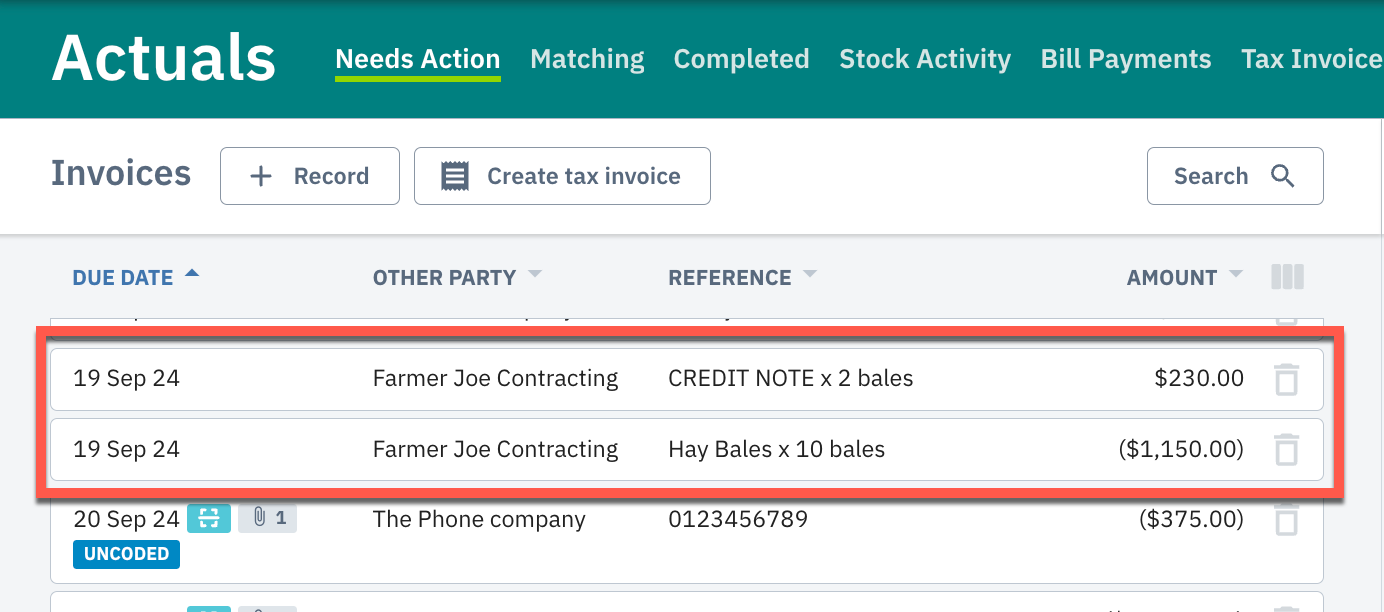Delete the Hay Bales x 10 bales invoice

1286,451
